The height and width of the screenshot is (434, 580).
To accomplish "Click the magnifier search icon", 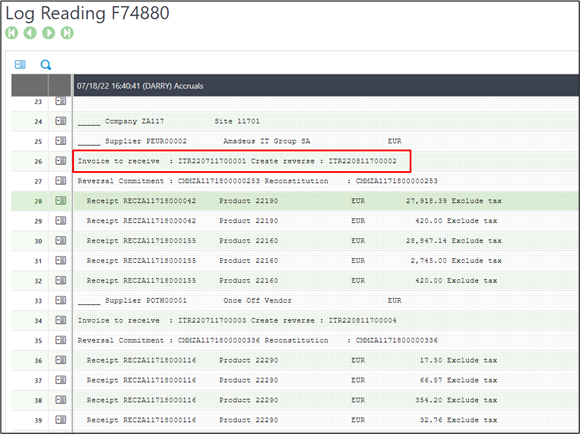I will click(x=45, y=65).
